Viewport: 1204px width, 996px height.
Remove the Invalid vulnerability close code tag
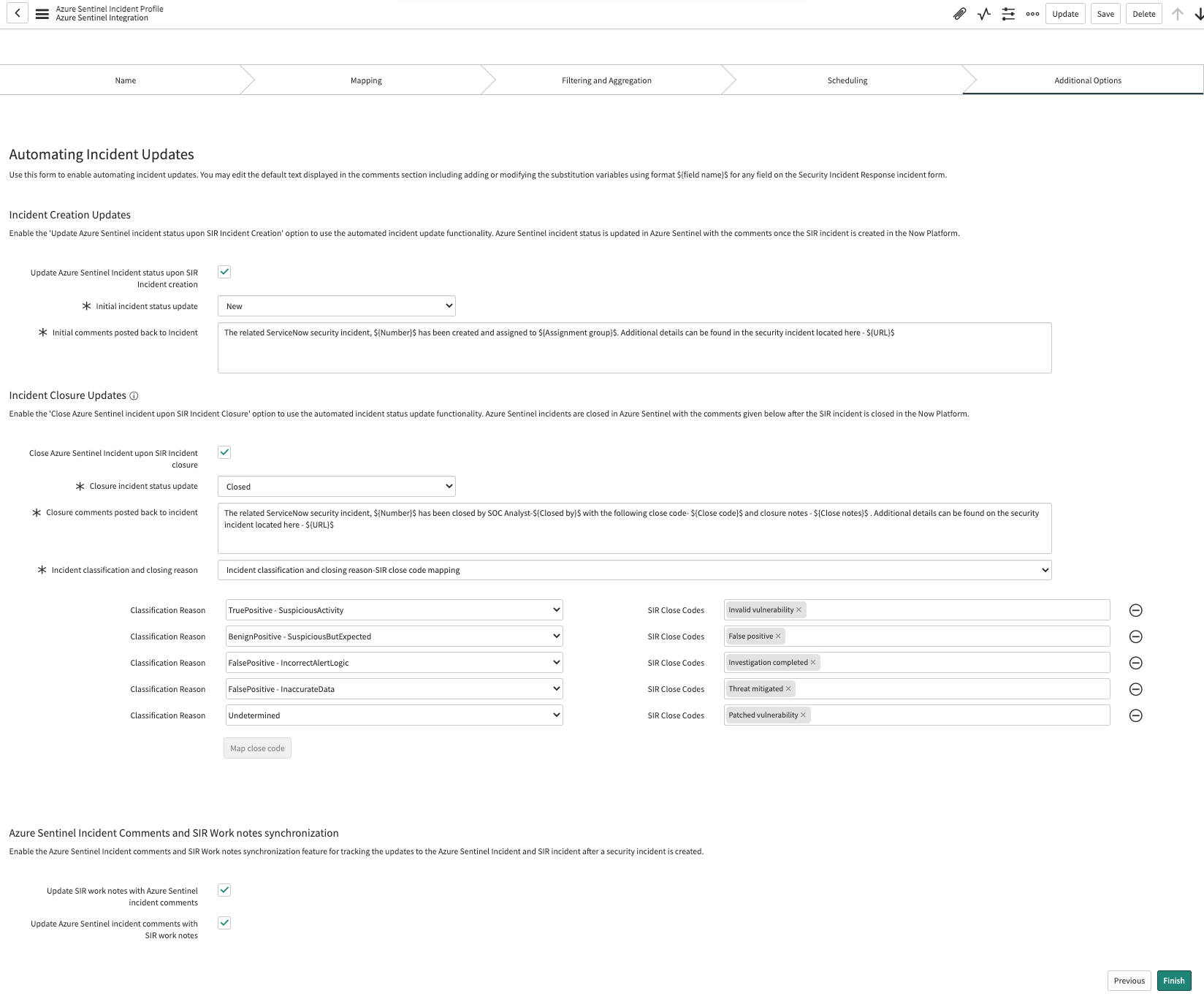pyautogui.click(x=799, y=609)
